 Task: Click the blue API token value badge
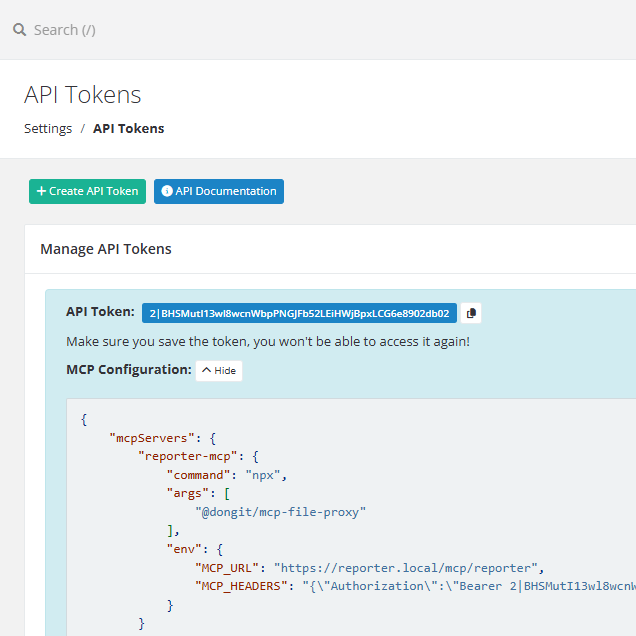299,313
